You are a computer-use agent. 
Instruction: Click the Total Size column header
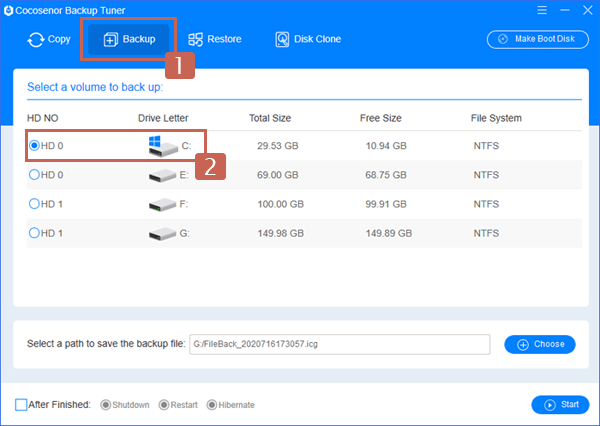click(270, 118)
